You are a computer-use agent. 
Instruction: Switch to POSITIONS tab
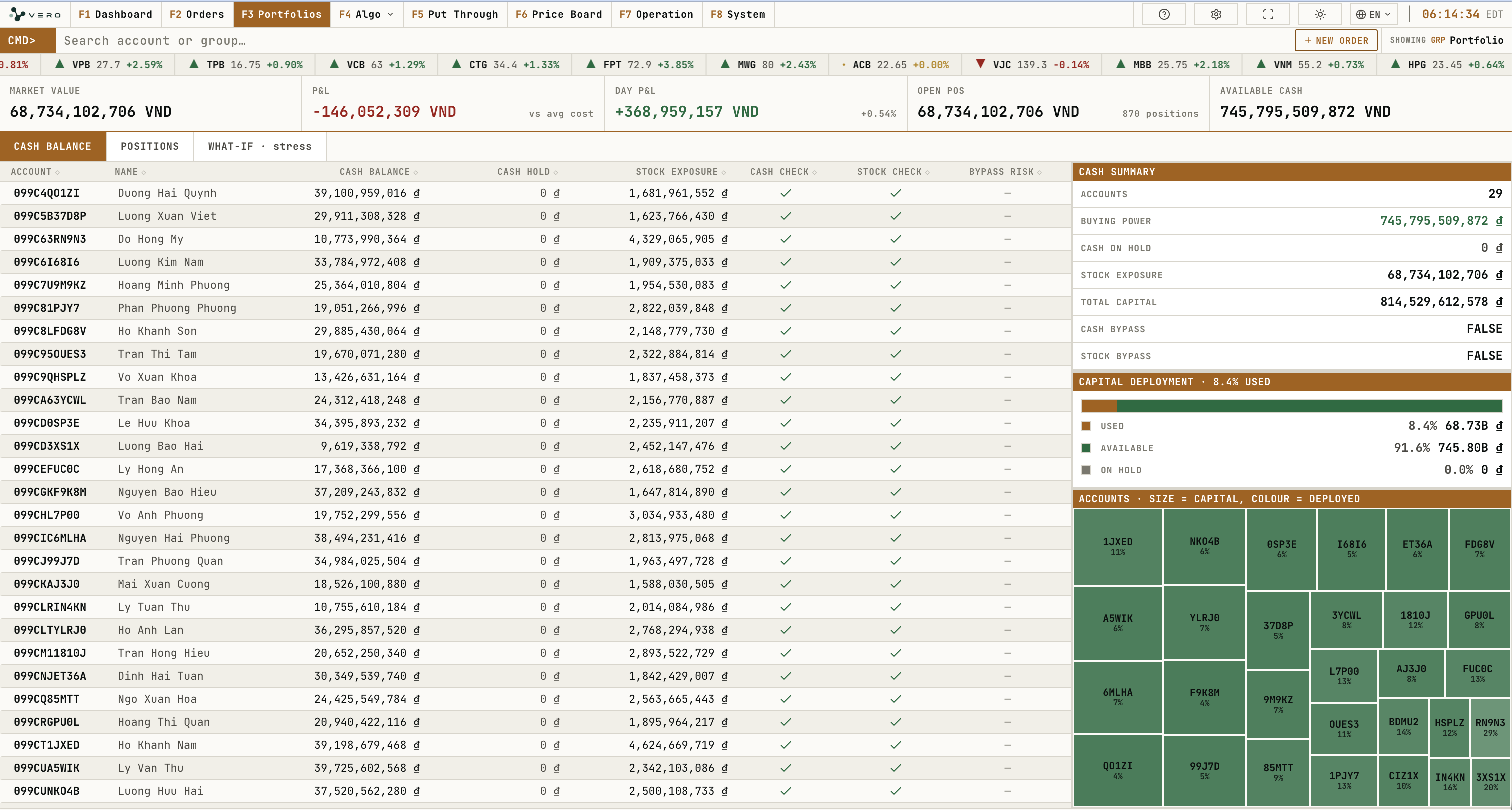pyautogui.click(x=149, y=146)
